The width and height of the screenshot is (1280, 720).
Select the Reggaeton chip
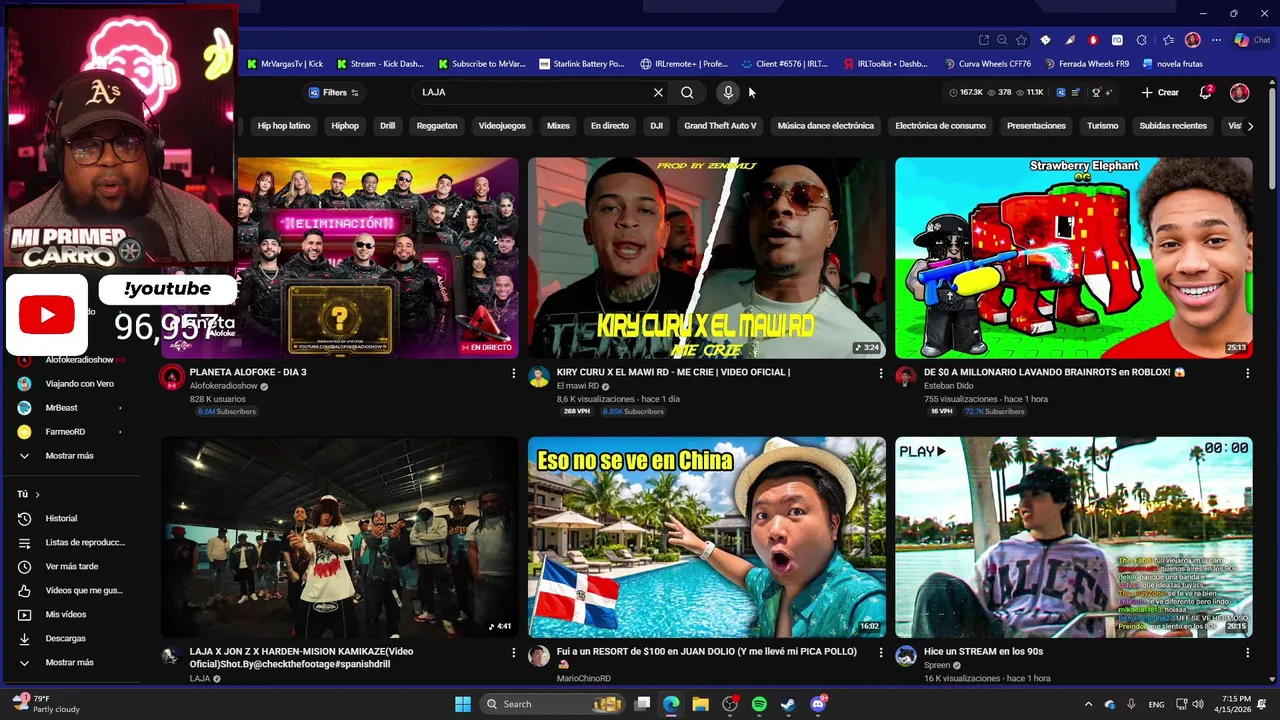[437, 126]
